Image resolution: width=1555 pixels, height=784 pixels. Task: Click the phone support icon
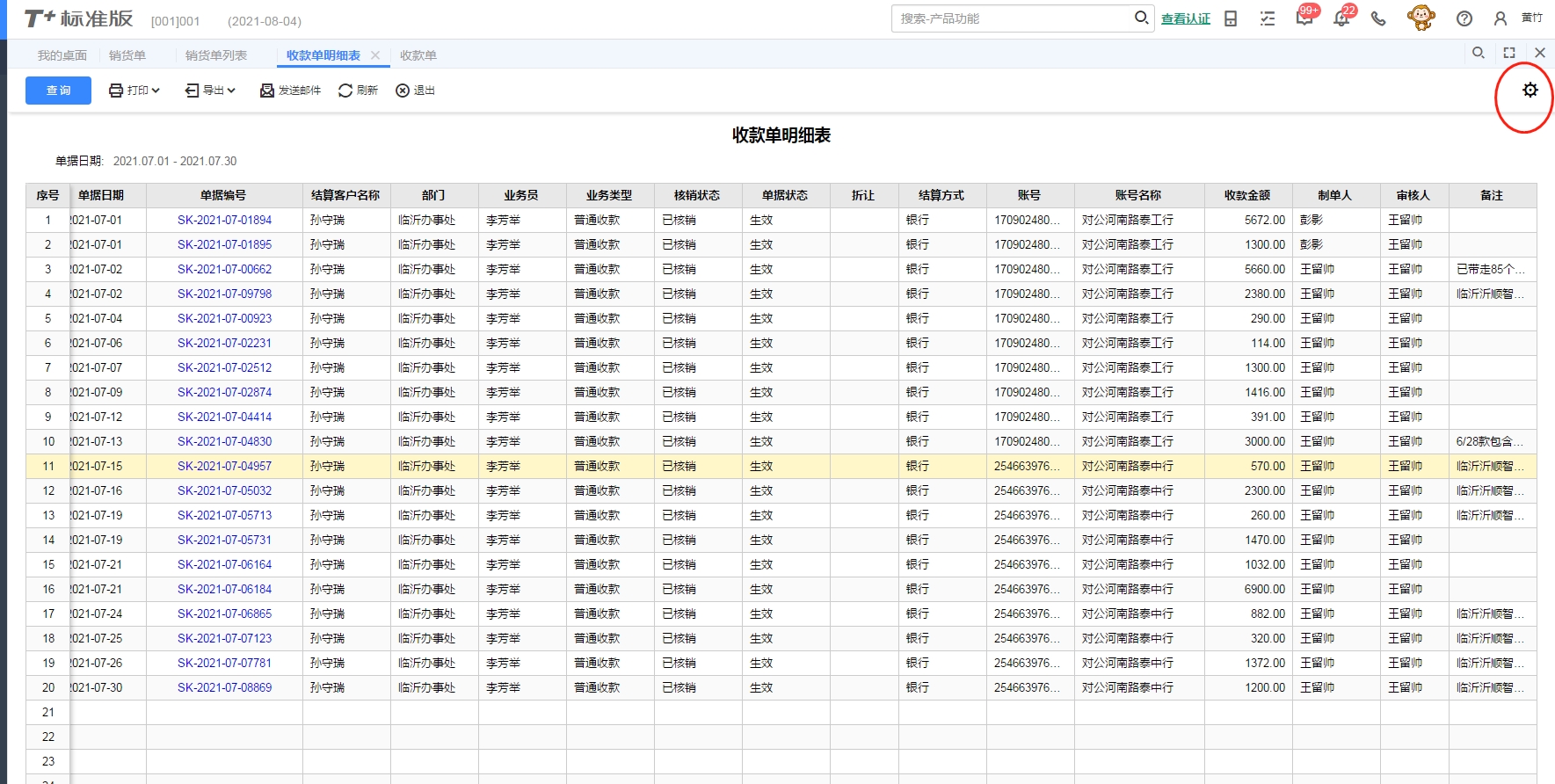[x=1378, y=18]
